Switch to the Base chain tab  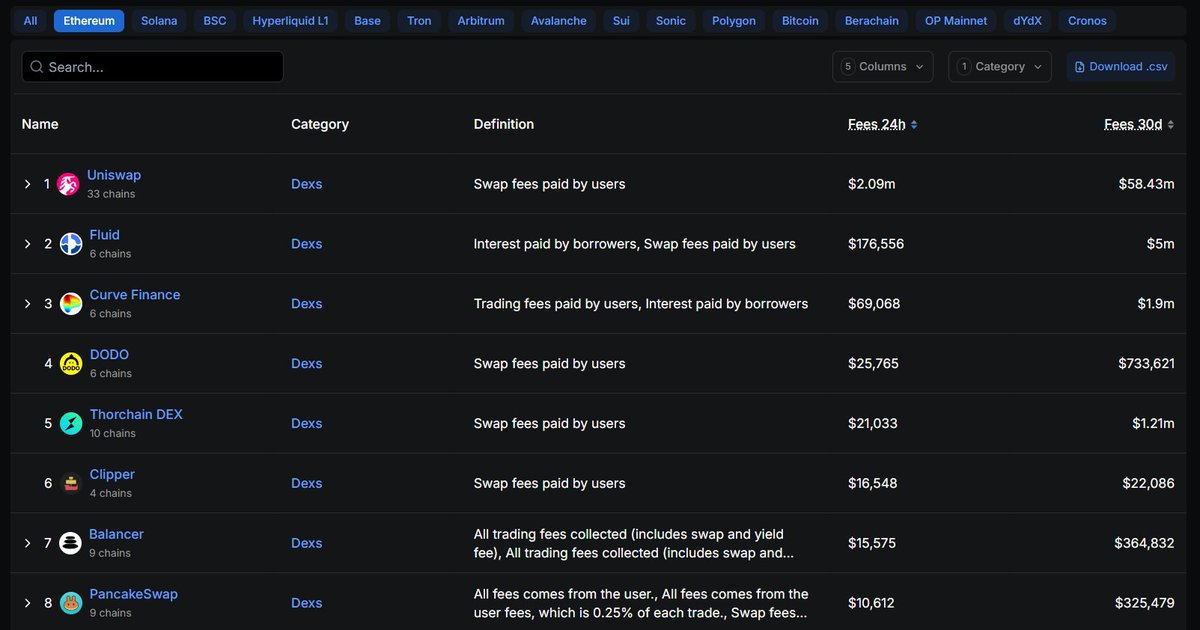pos(367,21)
